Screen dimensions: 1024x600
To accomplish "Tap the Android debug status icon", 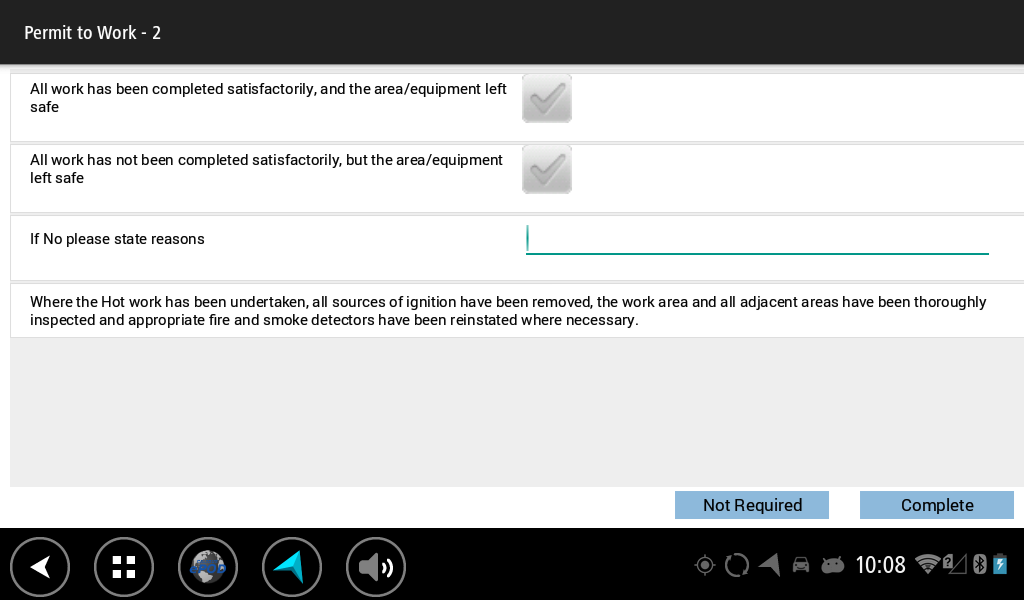I will click(833, 565).
